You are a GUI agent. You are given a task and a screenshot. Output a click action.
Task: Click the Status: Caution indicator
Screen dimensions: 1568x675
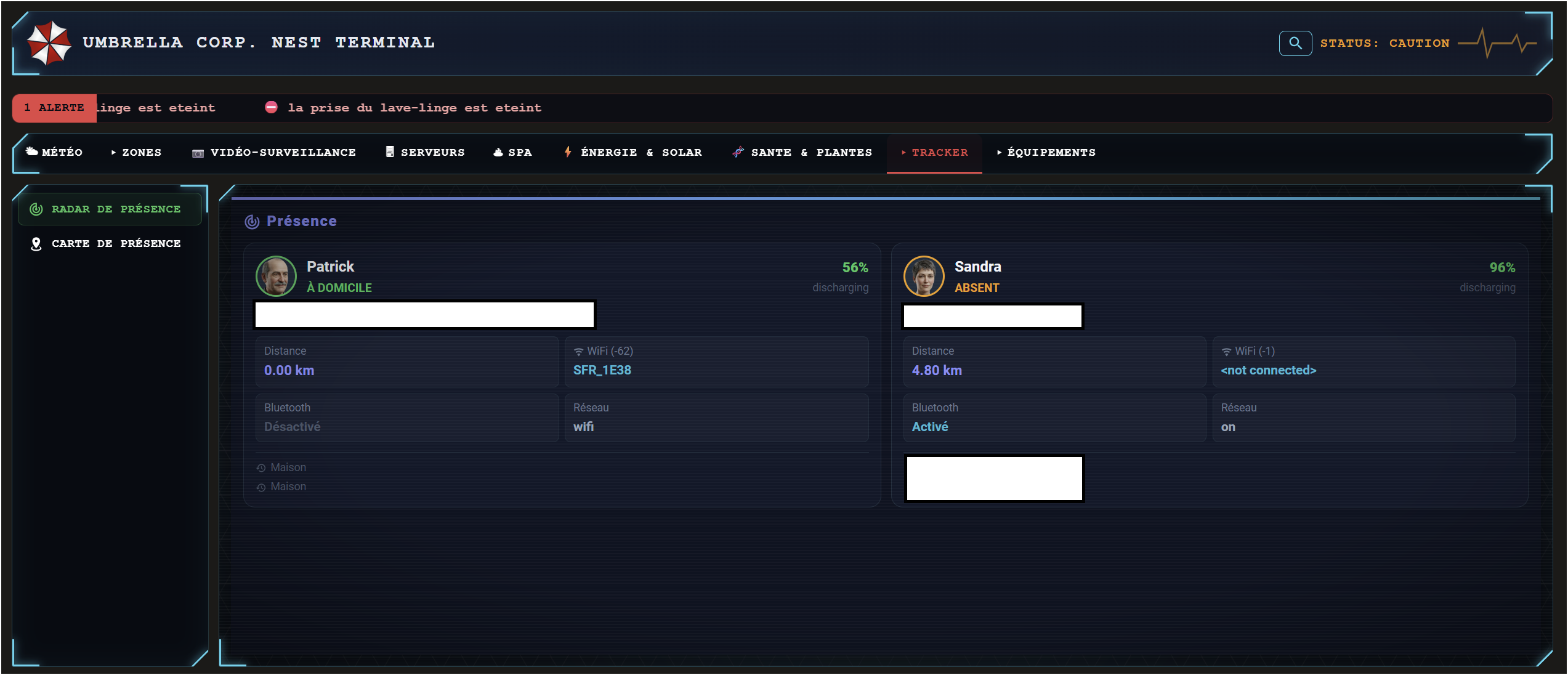1384,43
